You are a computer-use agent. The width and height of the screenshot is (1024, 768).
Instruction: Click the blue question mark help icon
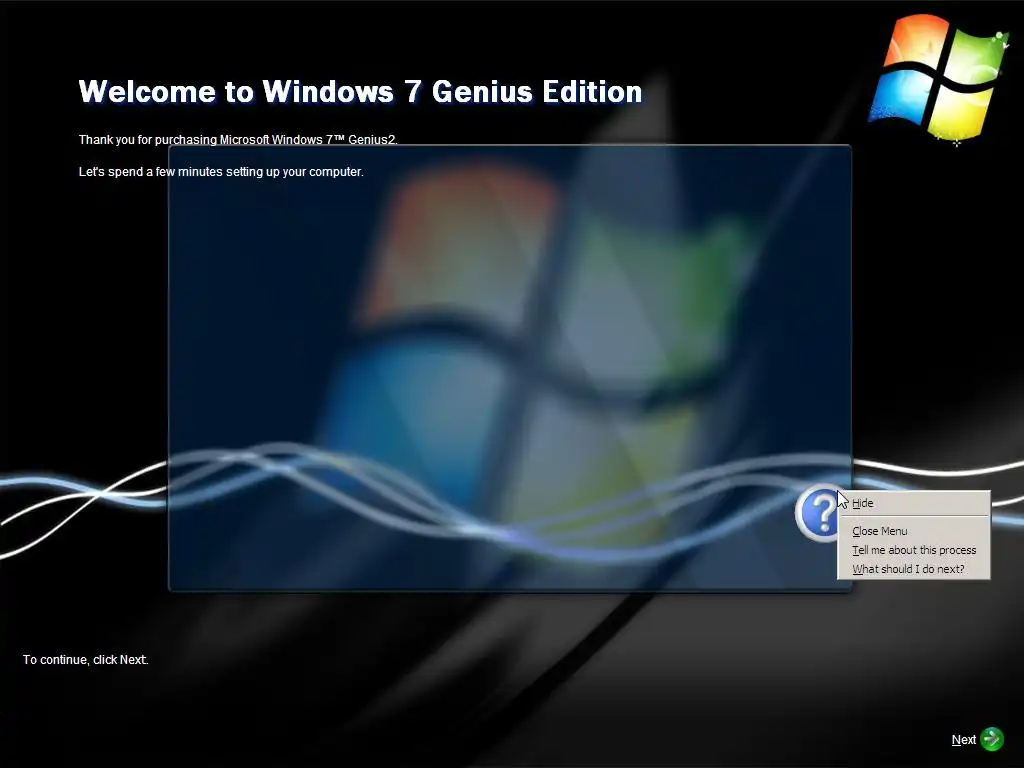pos(818,513)
